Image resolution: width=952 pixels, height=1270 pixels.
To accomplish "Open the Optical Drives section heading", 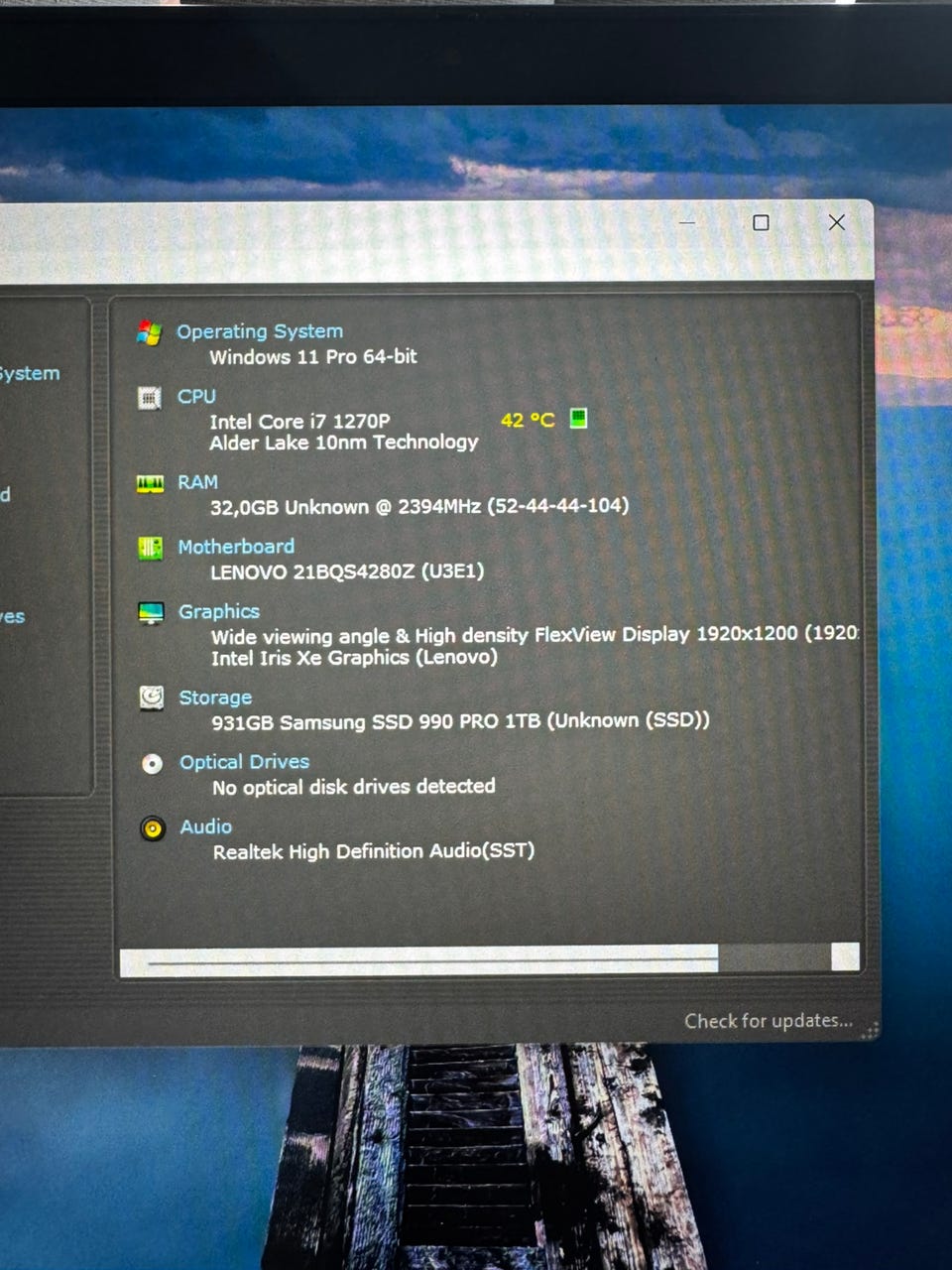I will click(244, 762).
